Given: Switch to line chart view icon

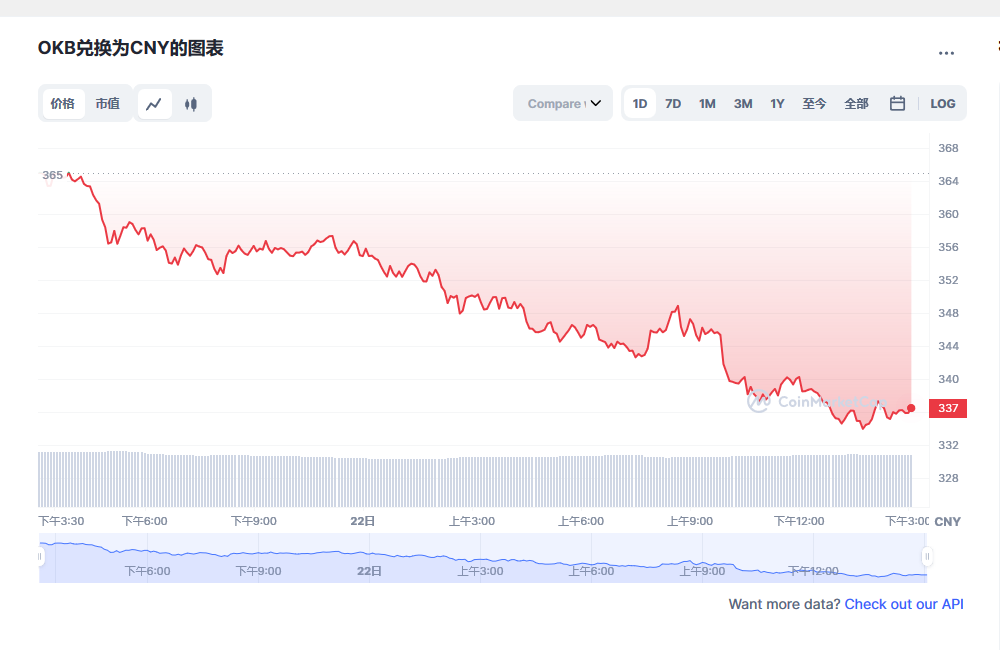Looking at the screenshot, I should click(x=154, y=104).
